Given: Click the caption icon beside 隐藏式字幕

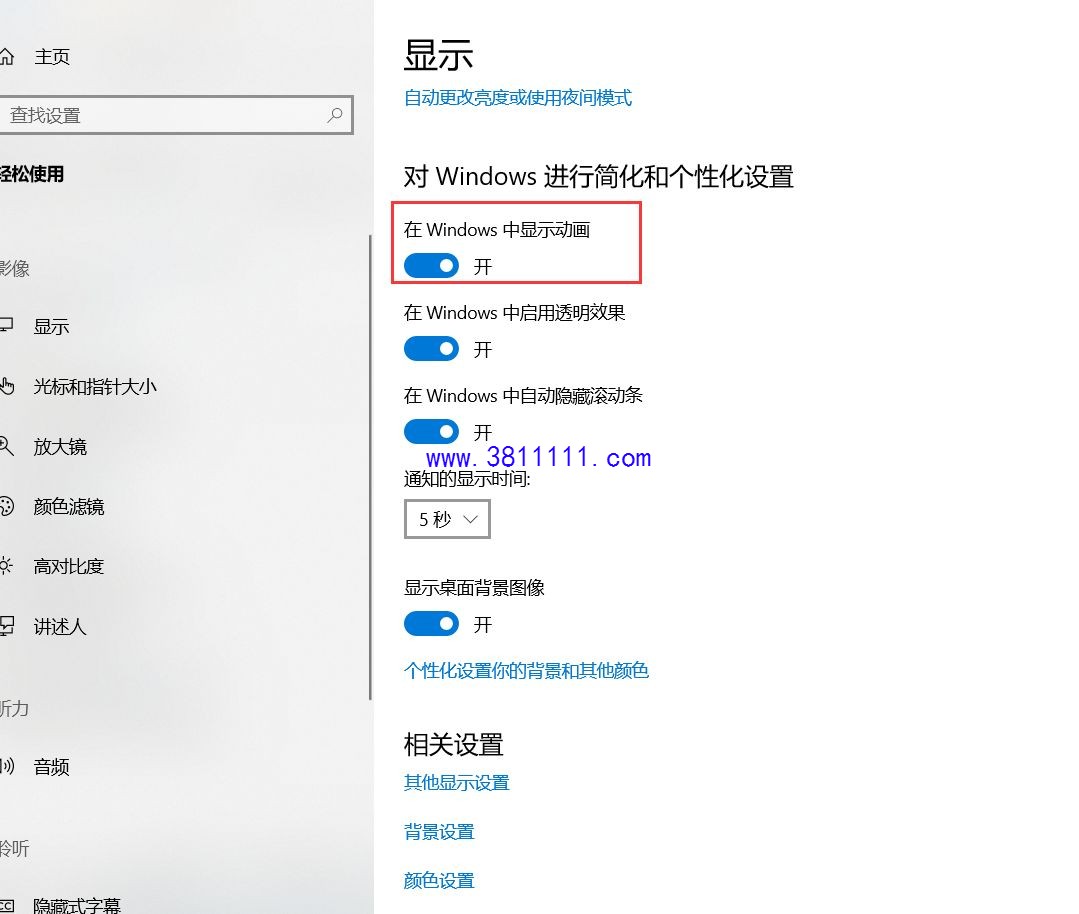Looking at the screenshot, I should (7, 906).
